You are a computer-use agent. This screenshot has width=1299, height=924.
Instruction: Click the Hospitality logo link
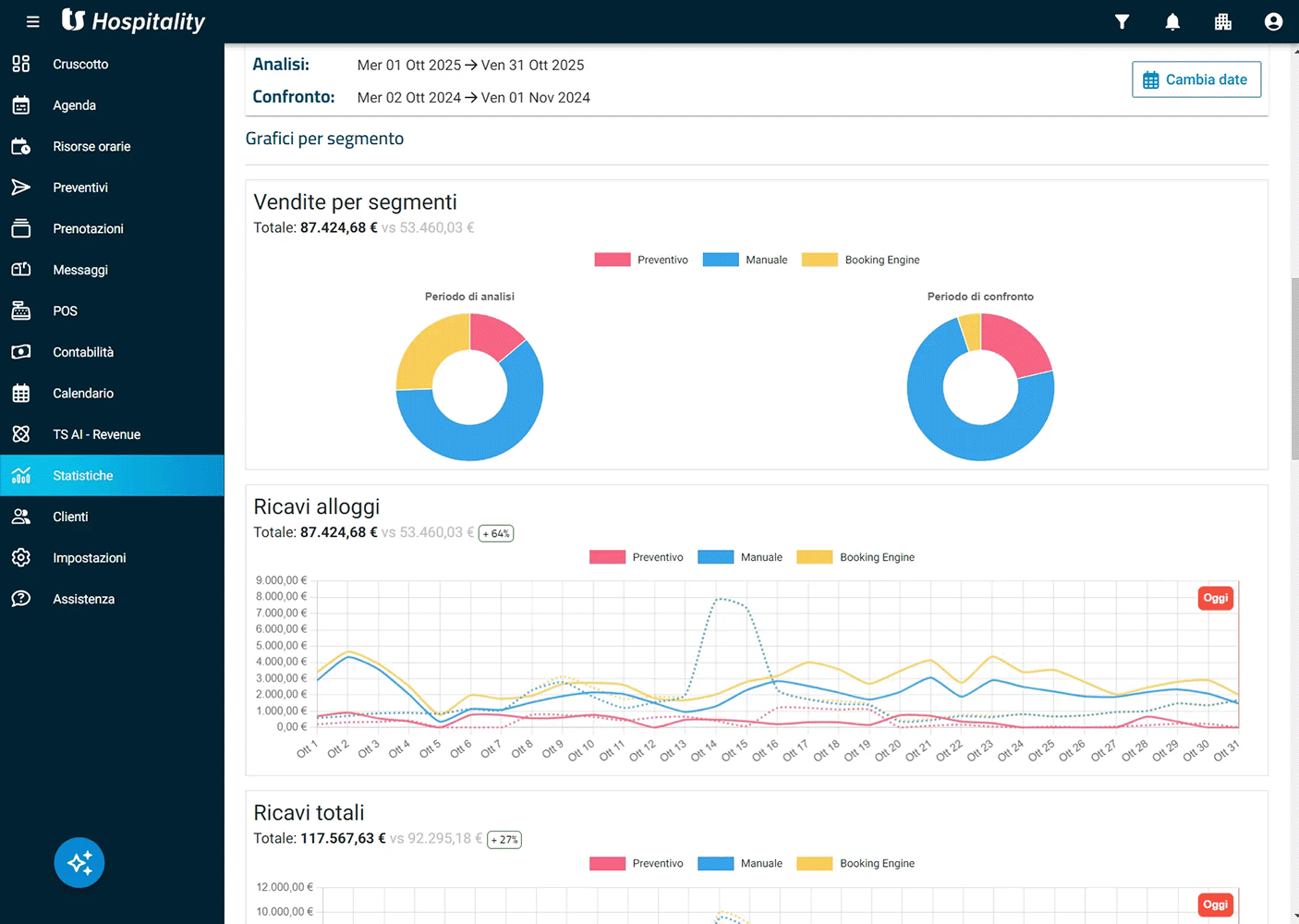coord(134,21)
